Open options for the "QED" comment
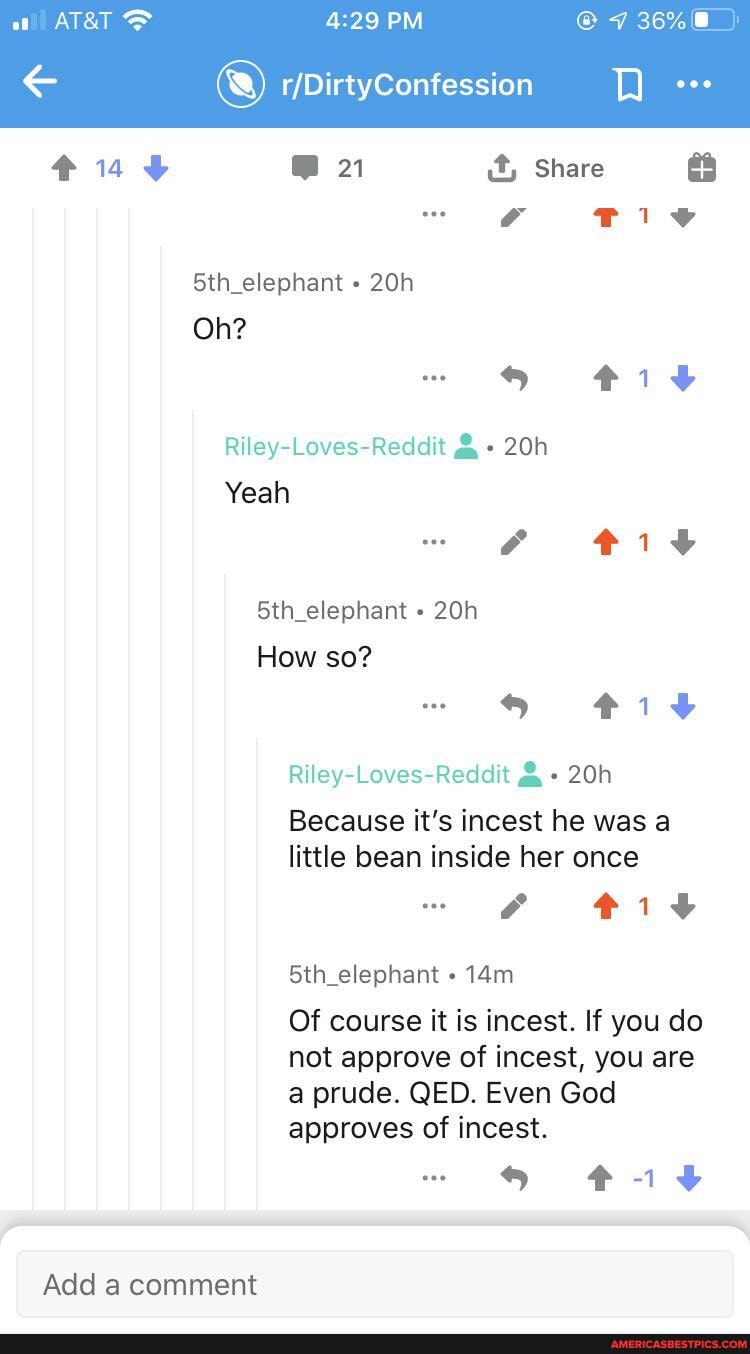This screenshot has height=1354, width=750. pos(434,1178)
